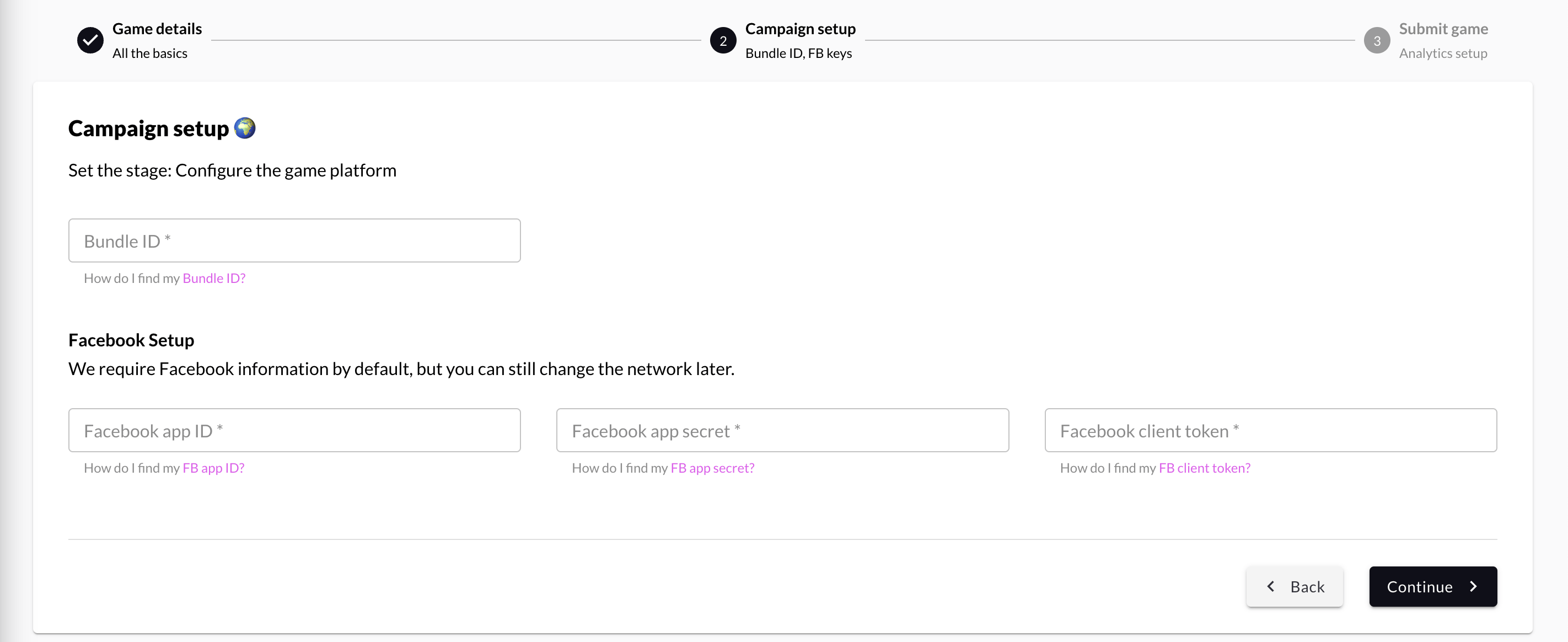This screenshot has width=1568, height=642.
Task: Focus the Facebook app secret field
Action: (x=782, y=430)
